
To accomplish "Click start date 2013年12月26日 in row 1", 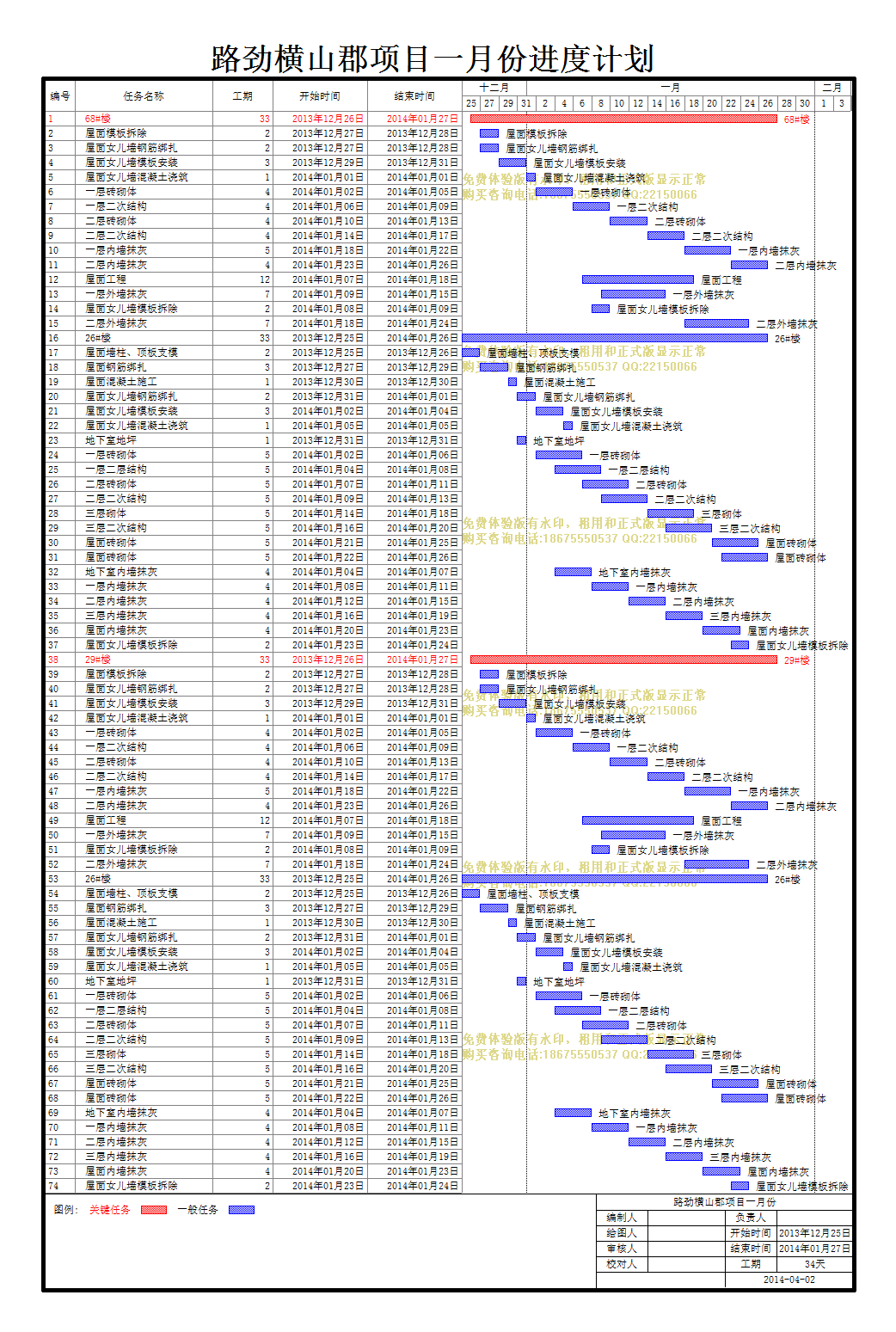I will coord(328,119).
